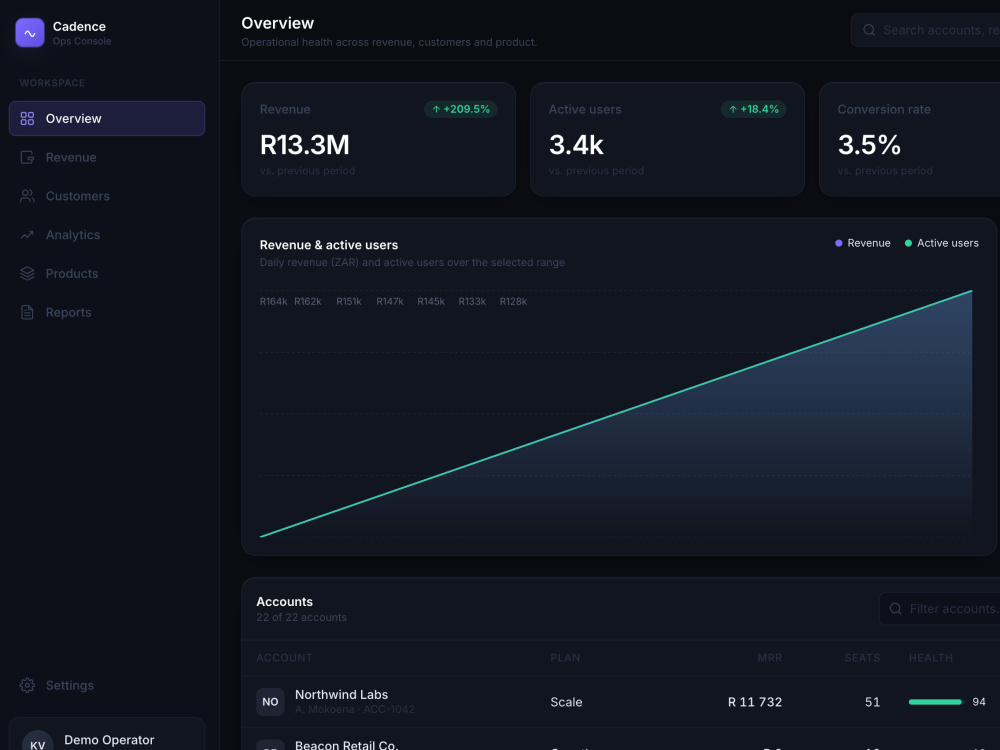Open Analytics from the sidebar
1000x750 pixels.
107,235
